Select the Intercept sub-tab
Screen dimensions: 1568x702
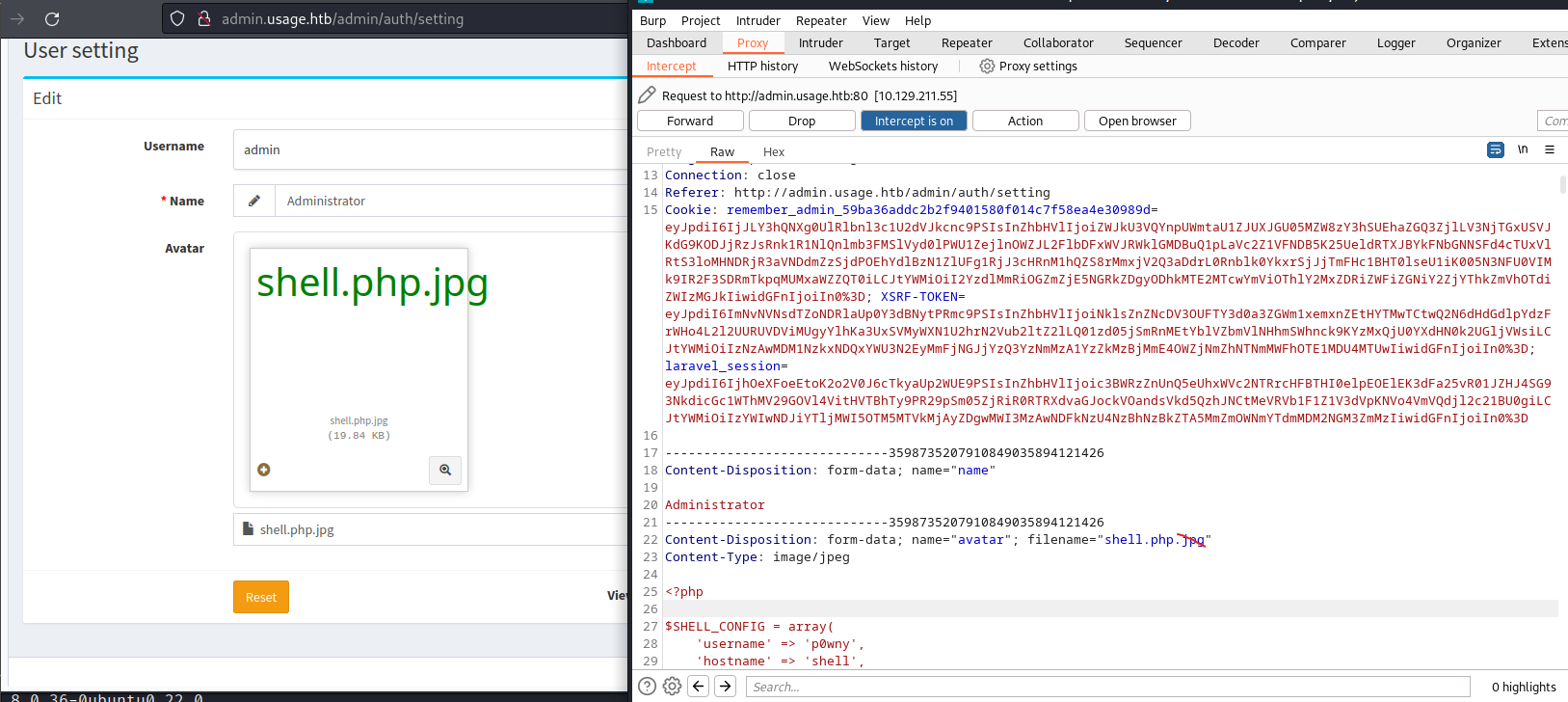point(671,66)
